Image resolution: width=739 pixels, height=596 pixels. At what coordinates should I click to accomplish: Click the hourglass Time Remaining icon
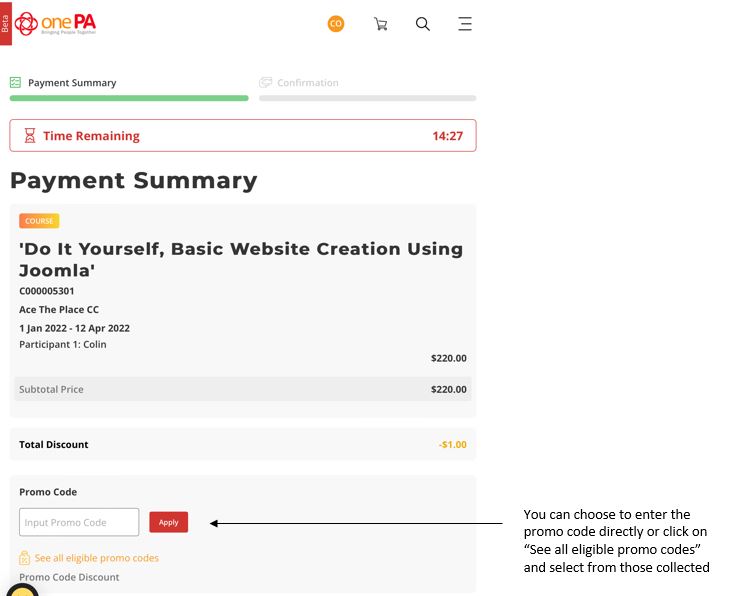pos(30,136)
